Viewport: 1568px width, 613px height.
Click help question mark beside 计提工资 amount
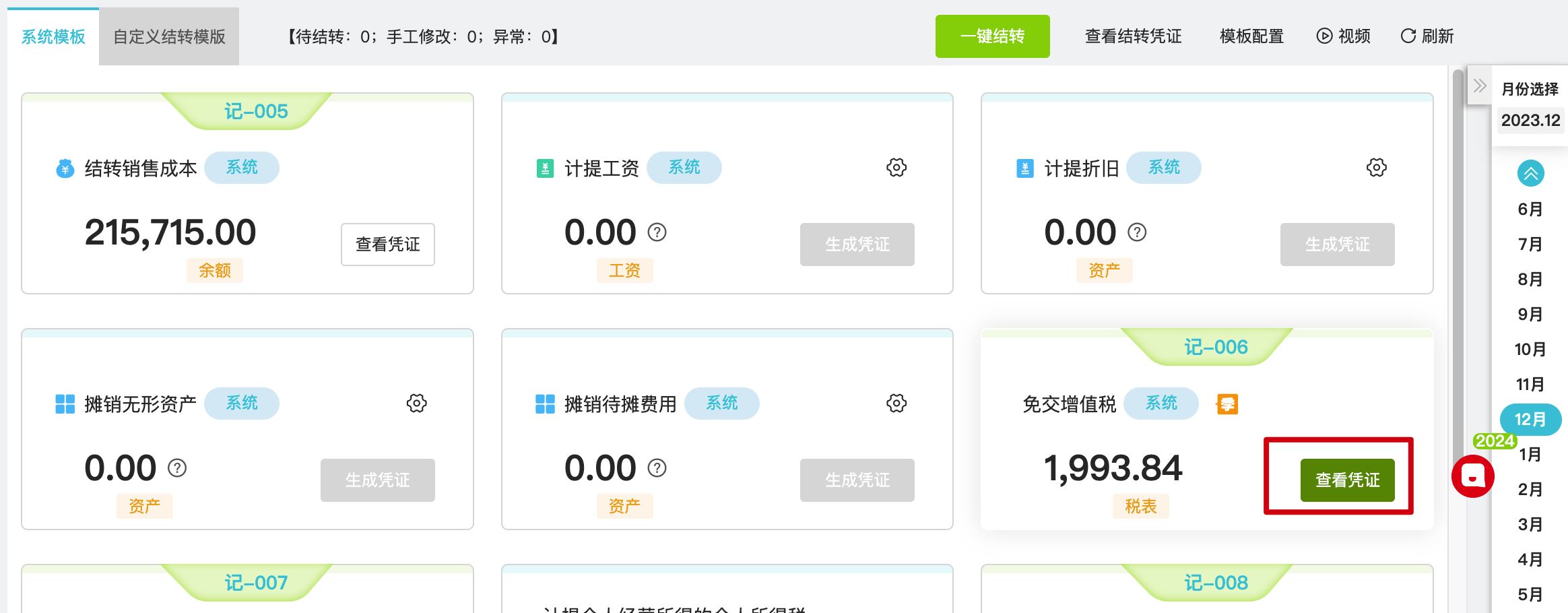(657, 232)
